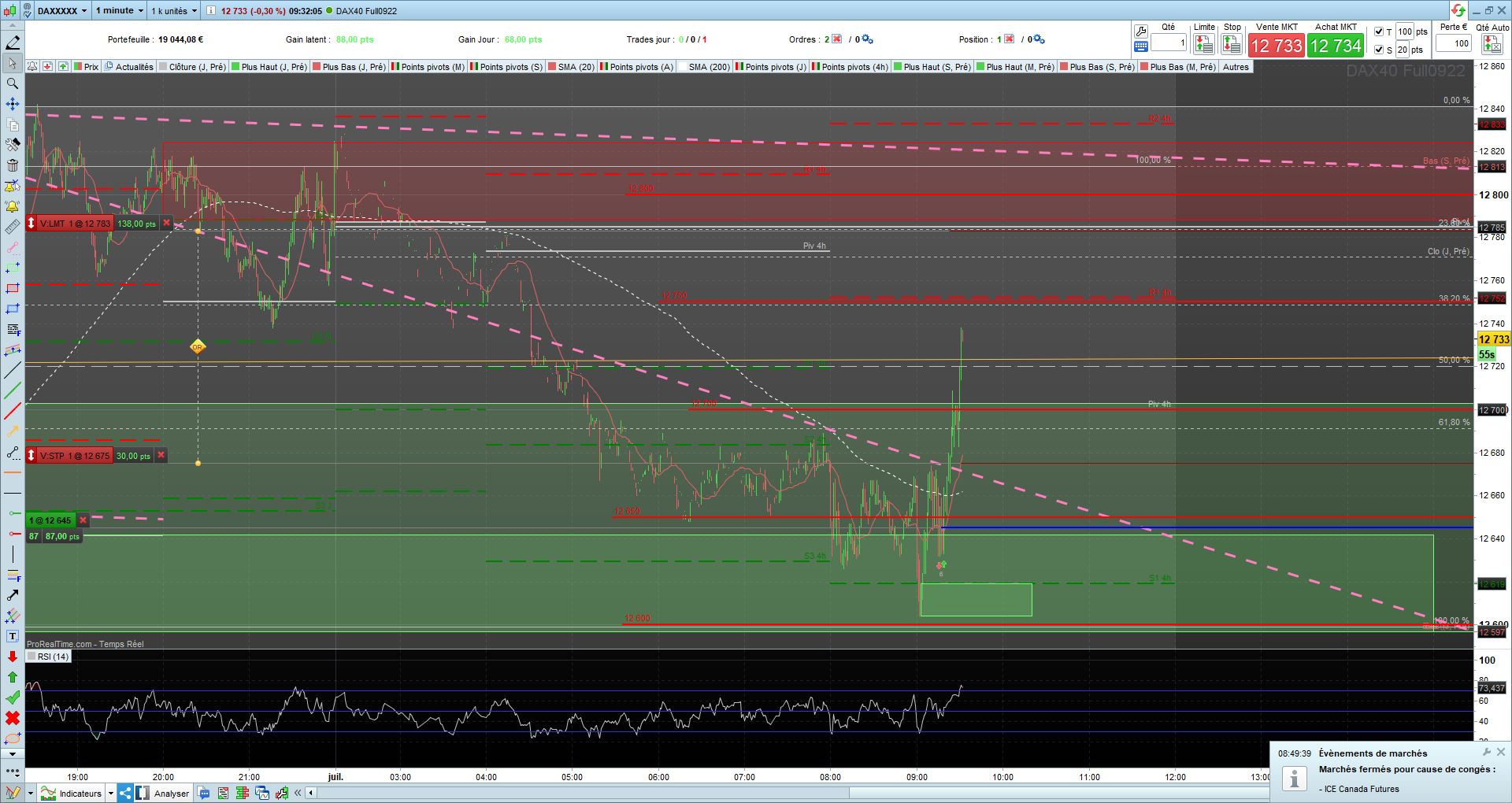The width and height of the screenshot is (1512, 803).
Task: Click the trash delete objects tool
Action: click(13, 165)
